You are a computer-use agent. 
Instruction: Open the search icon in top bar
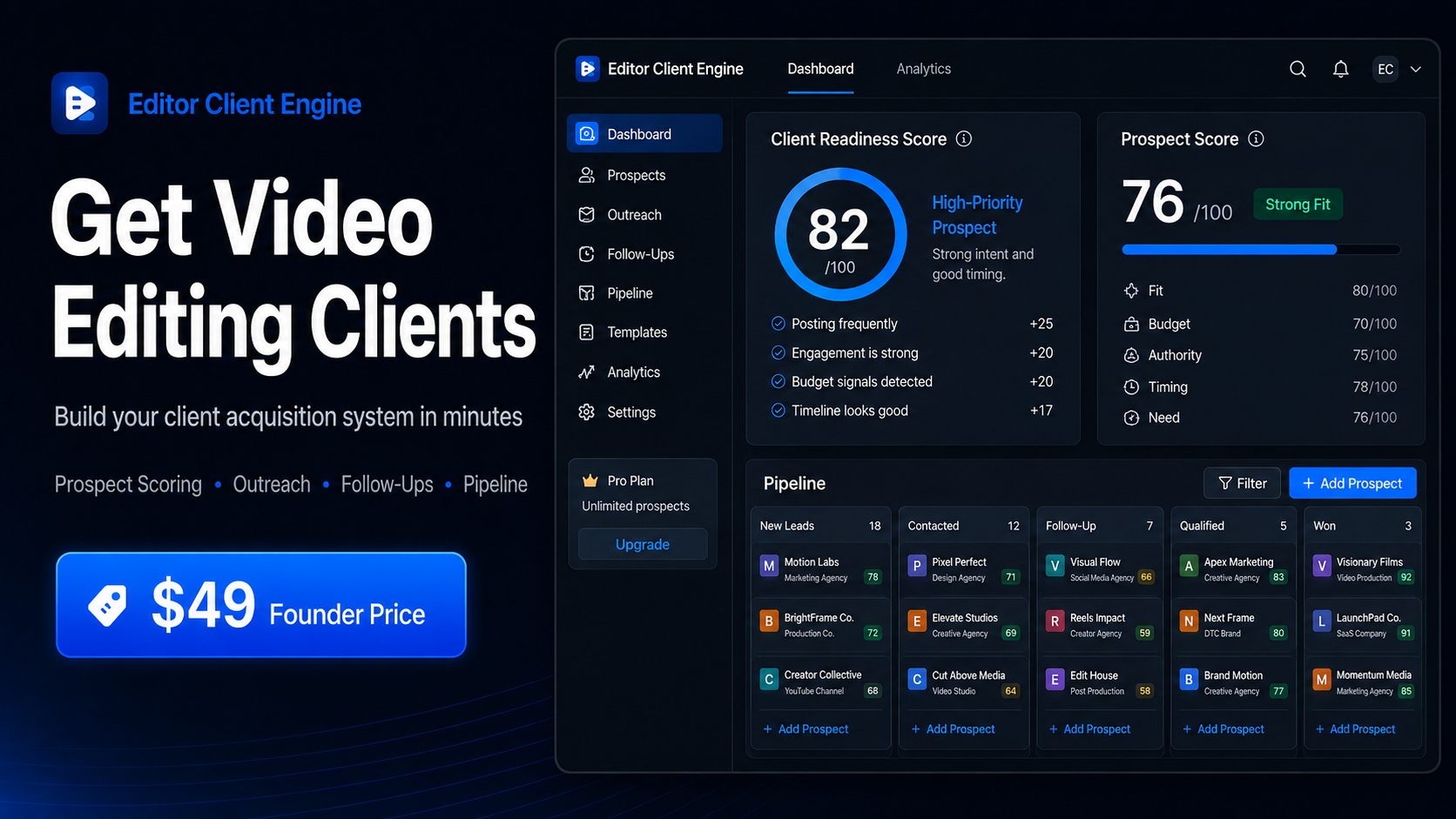(x=1298, y=69)
